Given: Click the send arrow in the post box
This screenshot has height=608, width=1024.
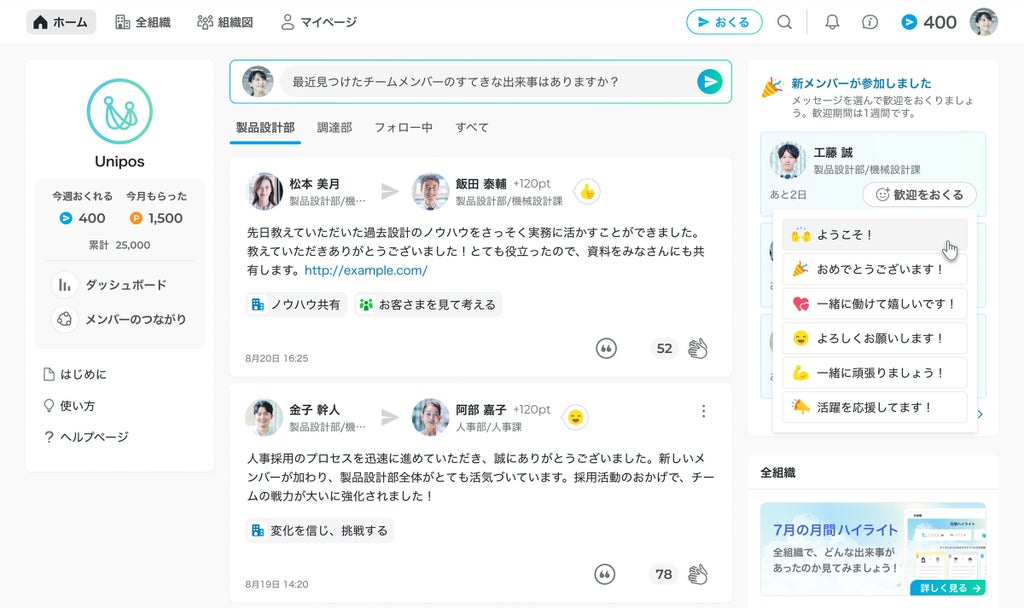Looking at the screenshot, I should 709,82.
